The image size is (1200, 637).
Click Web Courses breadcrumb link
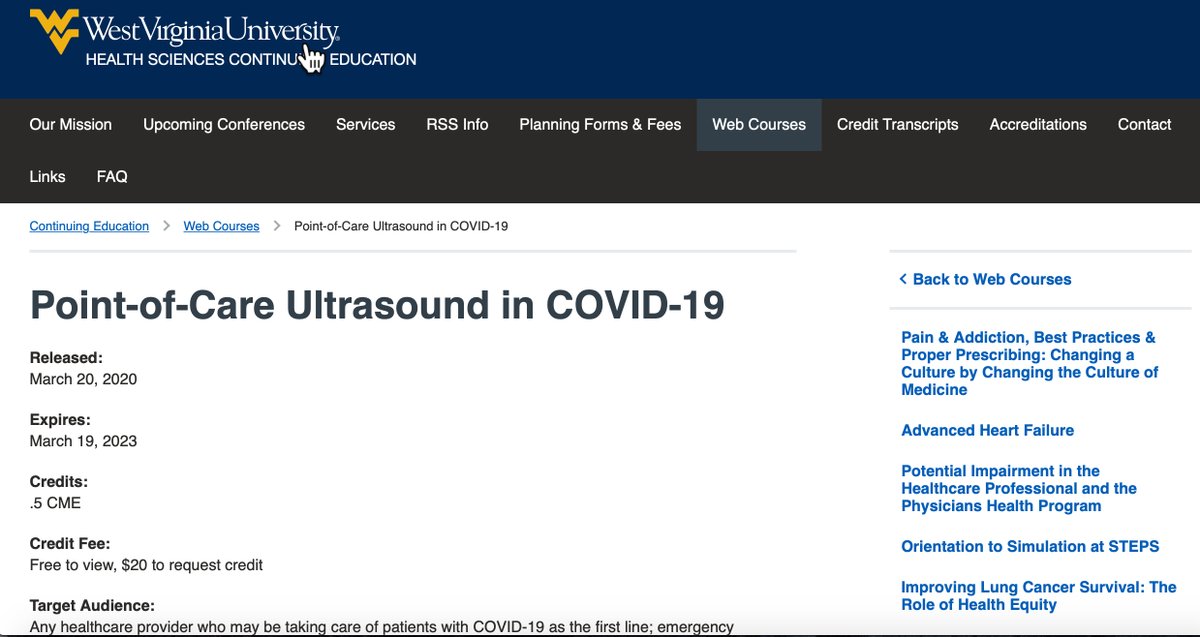tap(221, 226)
